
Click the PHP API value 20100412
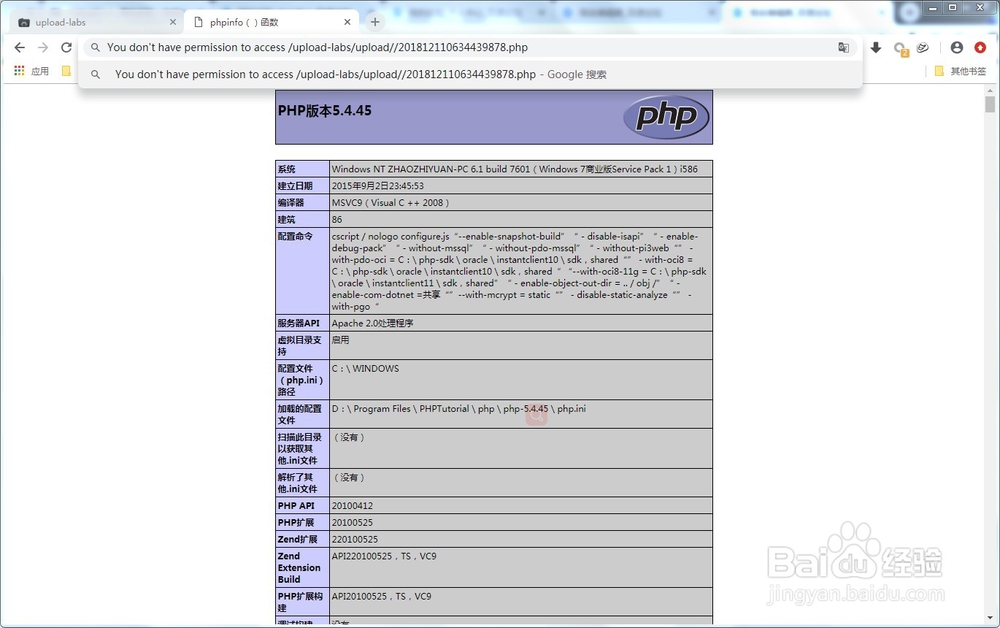point(352,506)
